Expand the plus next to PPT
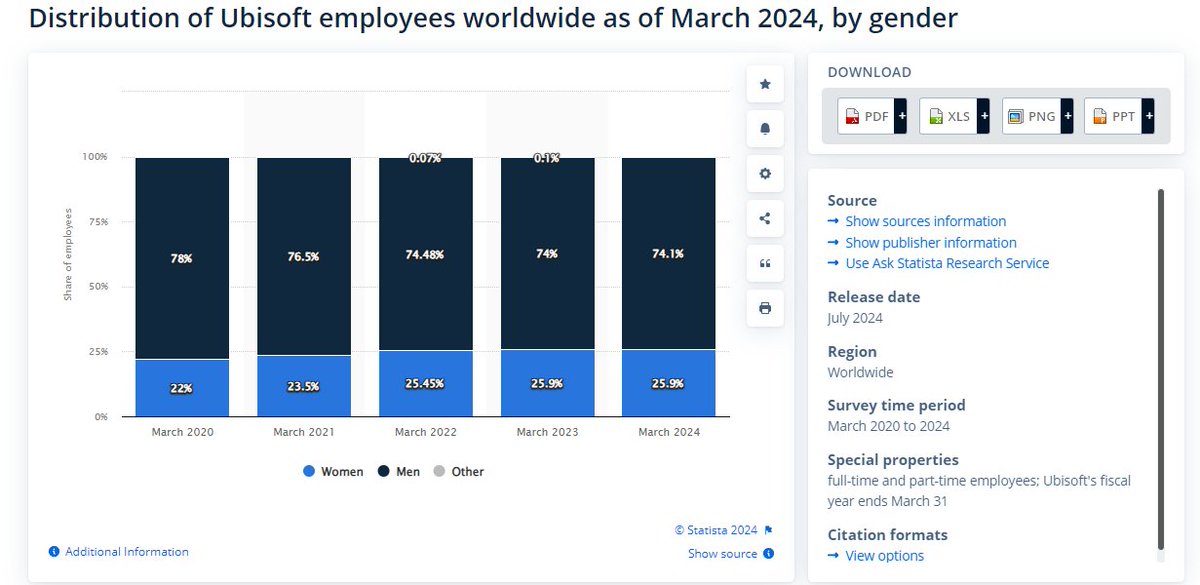The width and height of the screenshot is (1200, 585). (x=1148, y=116)
